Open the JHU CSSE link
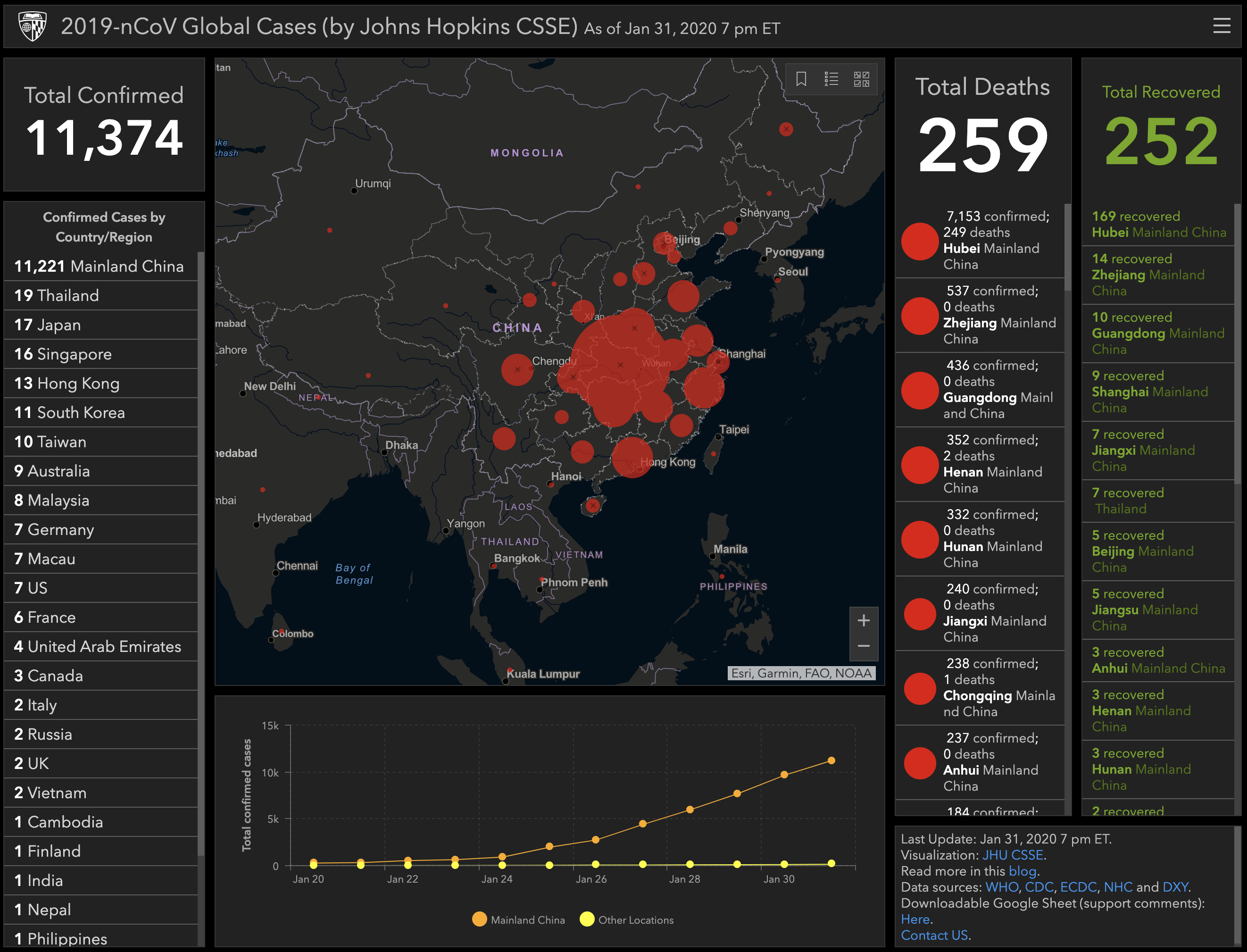The height and width of the screenshot is (952, 1247). point(1013,855)
